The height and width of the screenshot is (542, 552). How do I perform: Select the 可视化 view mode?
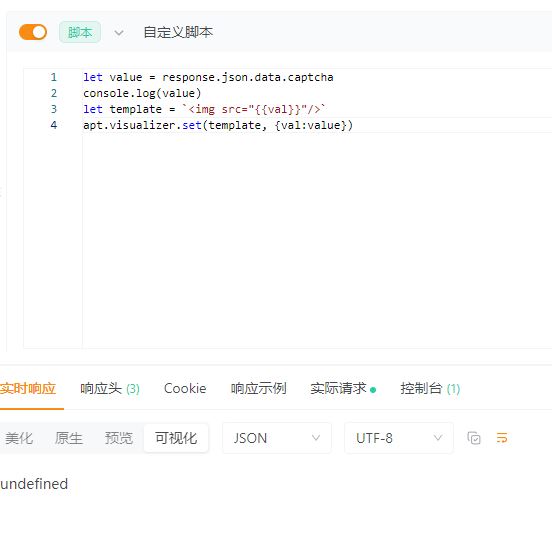[176, 438]
